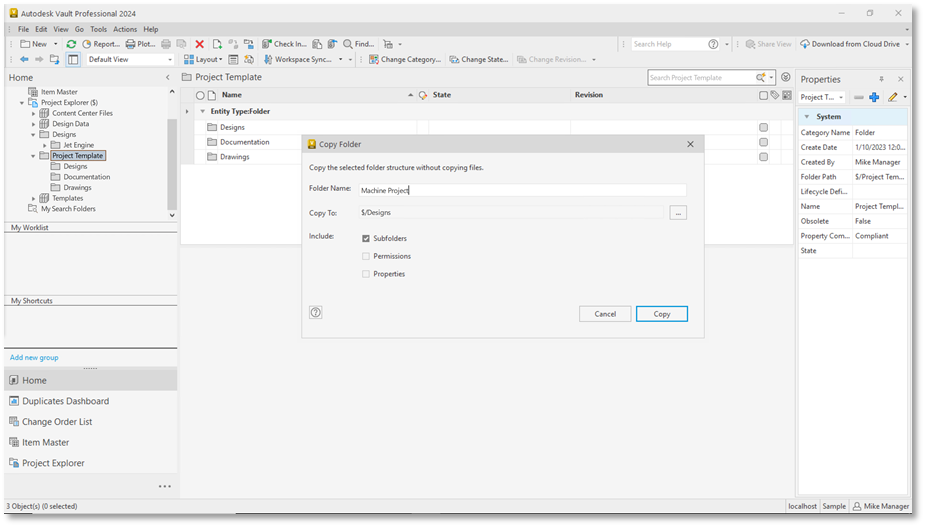The height and width of the screenshot is (527, 925).
Task: Open the Actions menu
Action: click(x=125, y=30)
